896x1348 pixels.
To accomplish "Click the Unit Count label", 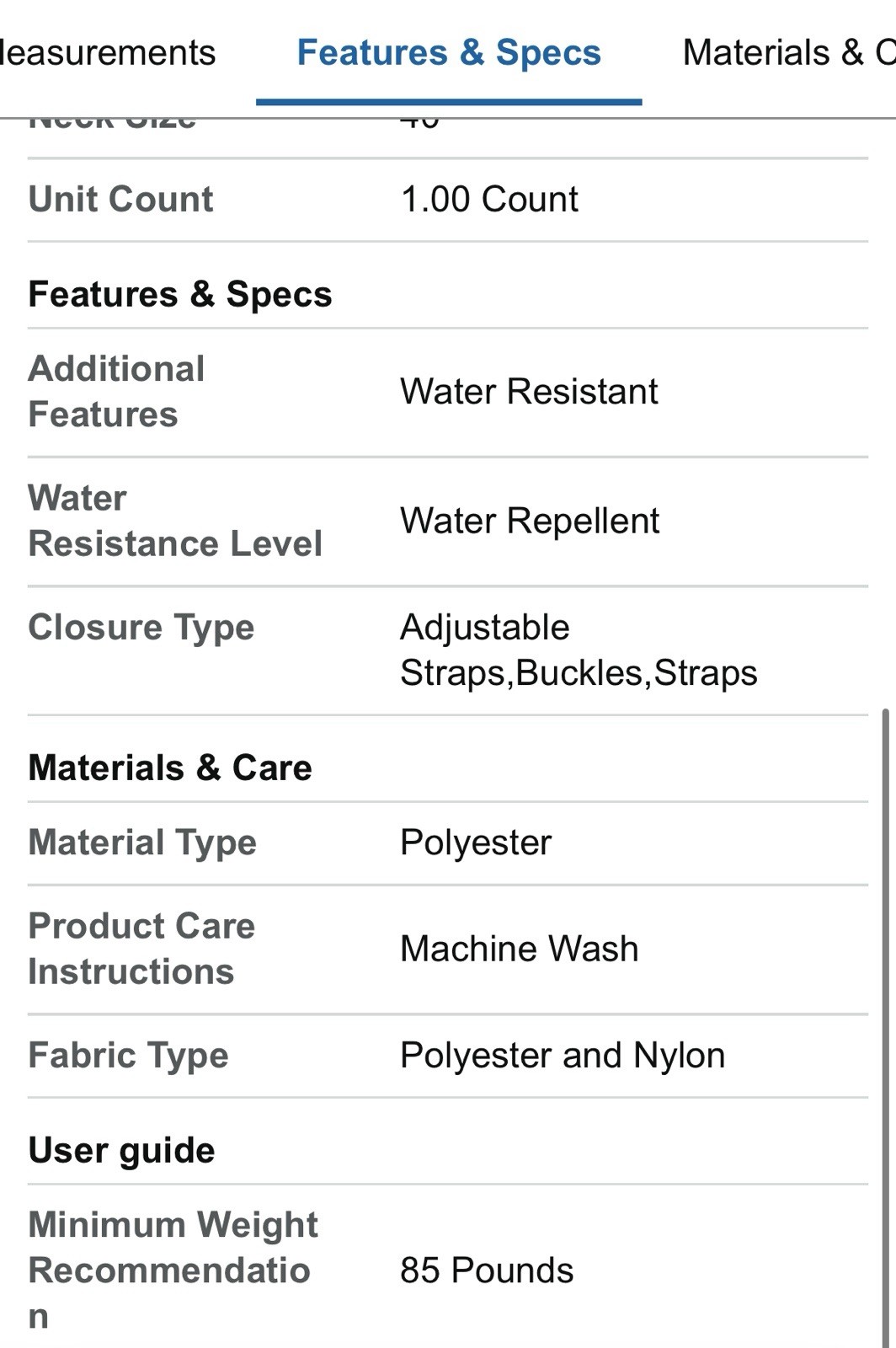I will coord(121,200).
